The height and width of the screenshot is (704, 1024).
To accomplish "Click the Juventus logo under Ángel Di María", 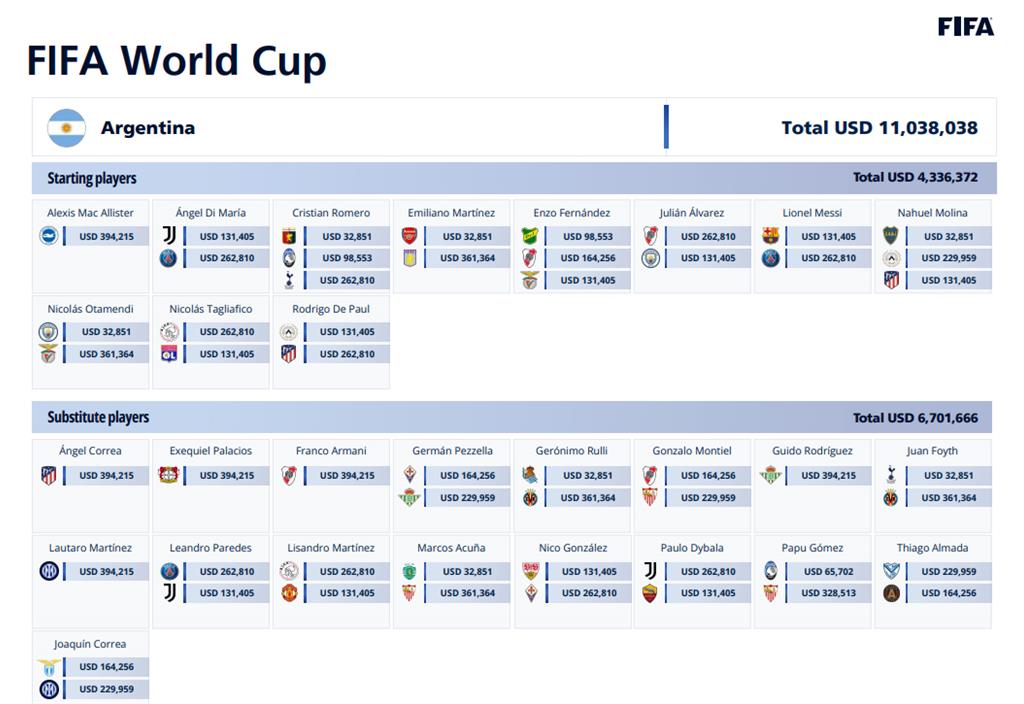I will [x=169, y=236].
